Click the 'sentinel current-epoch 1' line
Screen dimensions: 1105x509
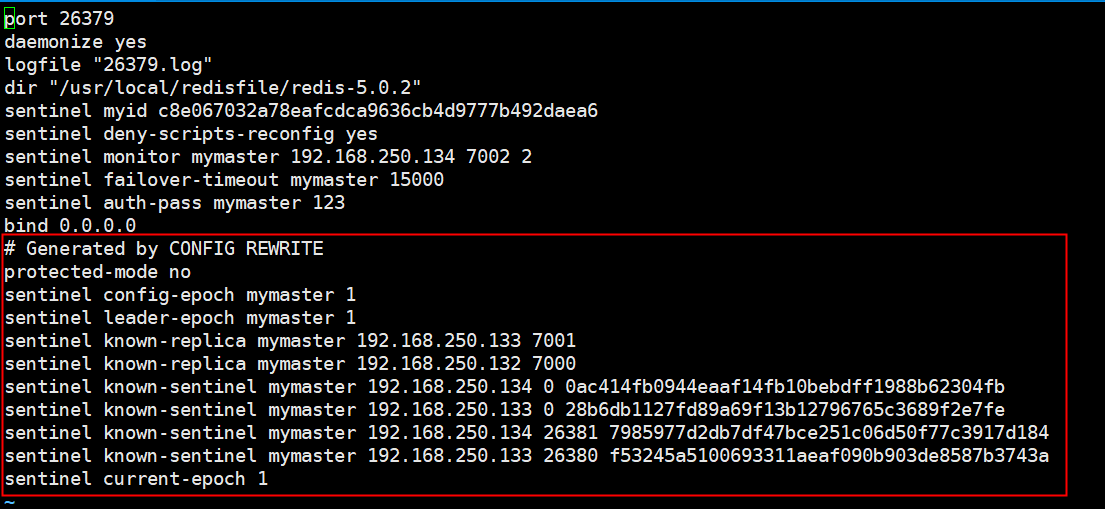click(136, 479)
